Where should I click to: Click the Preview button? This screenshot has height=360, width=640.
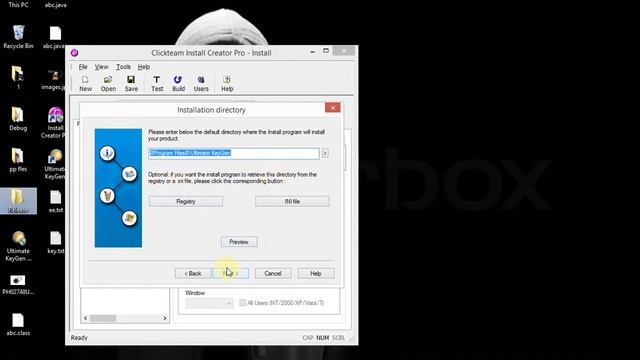239,242
